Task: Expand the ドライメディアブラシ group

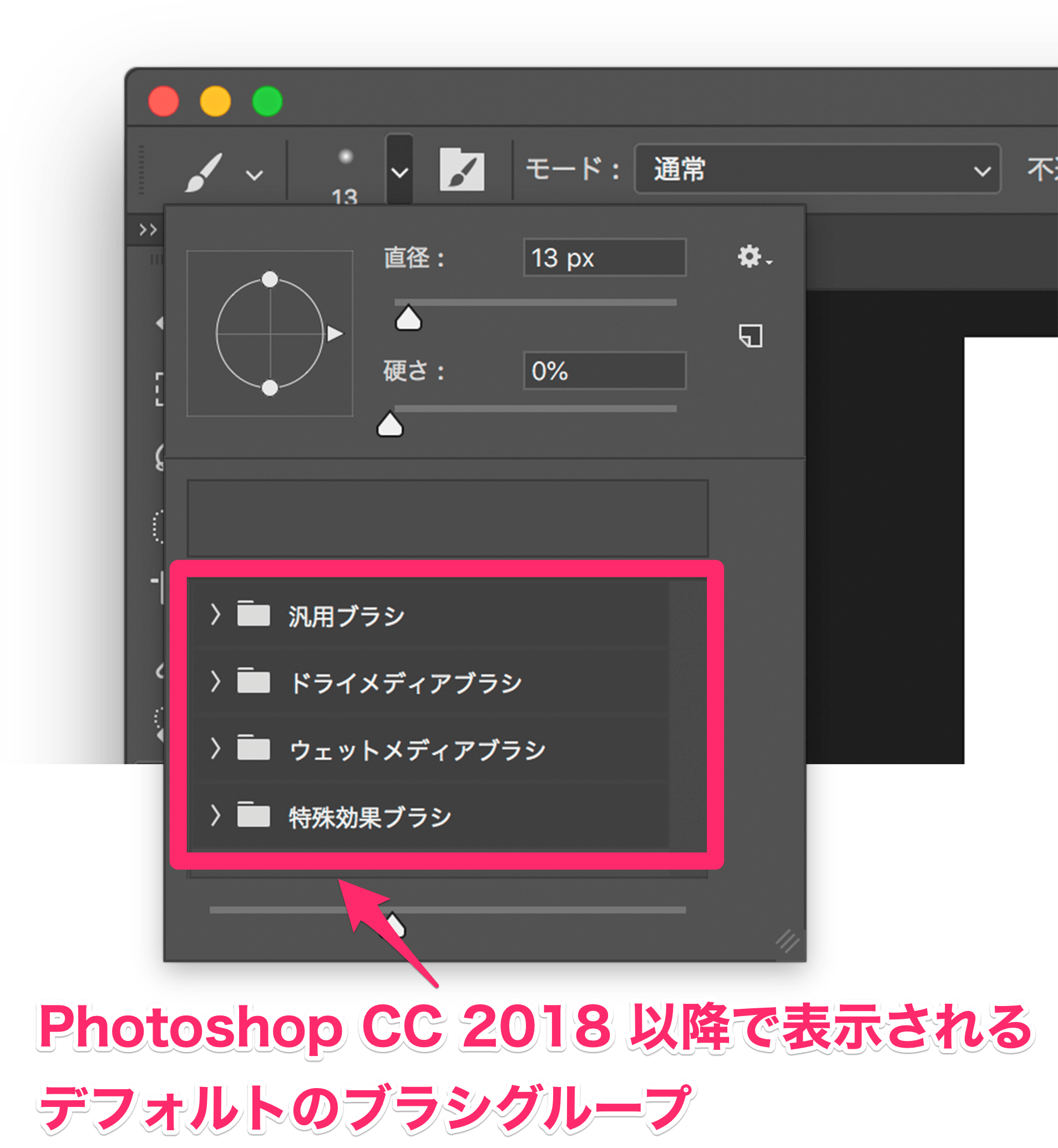Action: pos(216,682)
